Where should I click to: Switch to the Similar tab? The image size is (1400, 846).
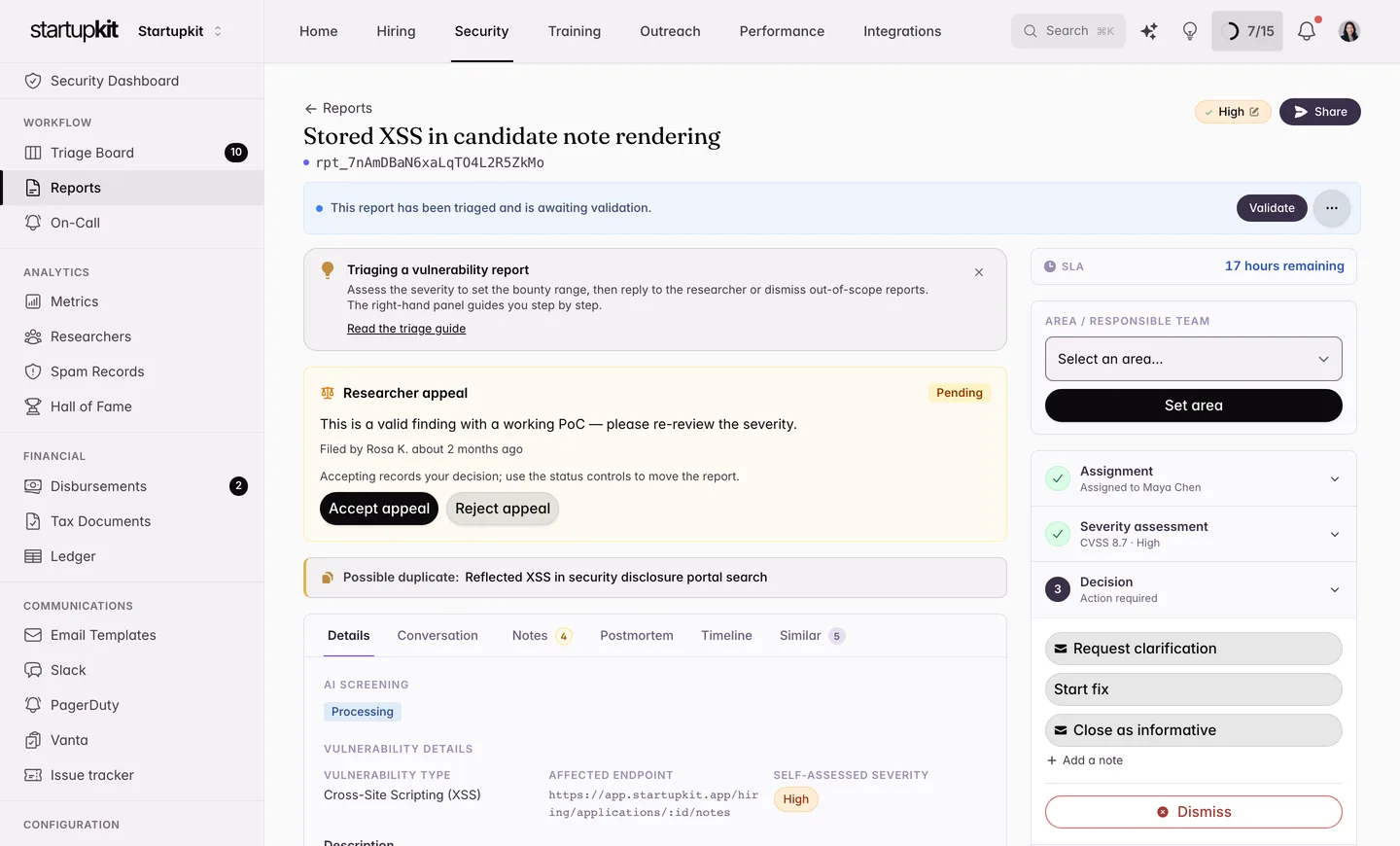tap(812, 636)
